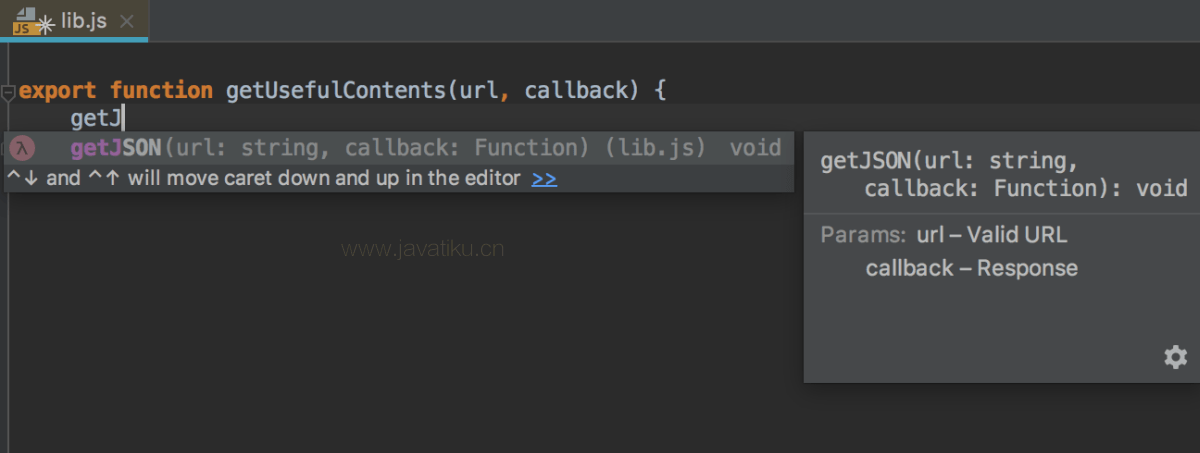Open documentation popup settings gear

click(x=1176, y=357)
